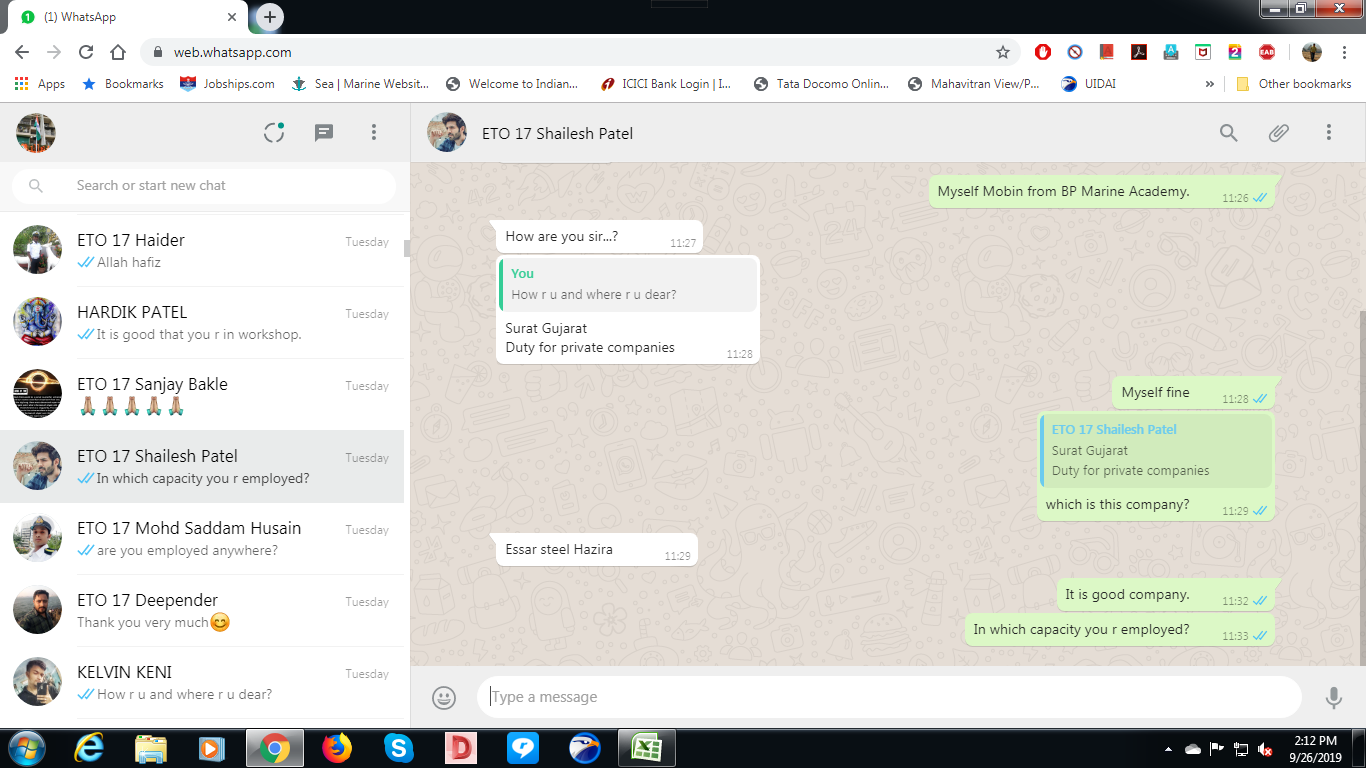The height and width of the screenshot is (768, 1366).
Task: Focus the 'Type a message' input box
Action: [x=889, y=697]
